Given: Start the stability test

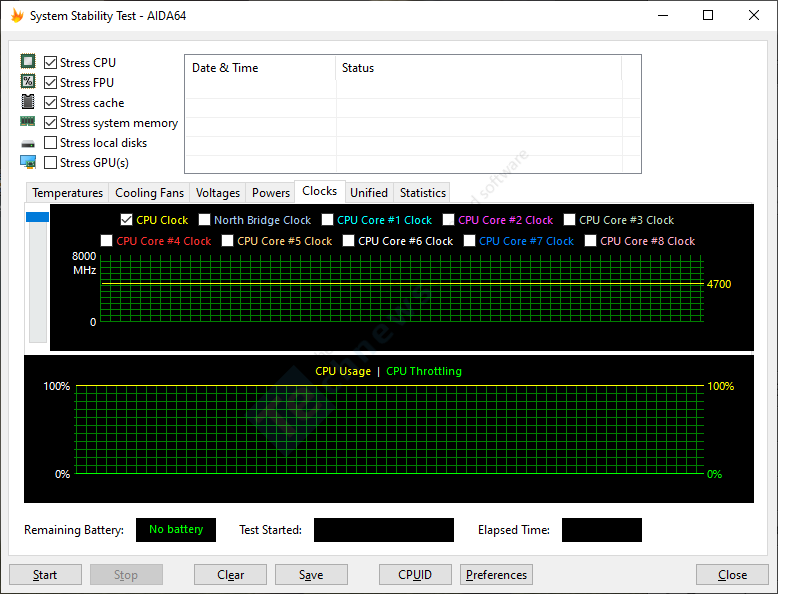Looking at the screenshot, I should pyautogui.click(x=45, y=574).
